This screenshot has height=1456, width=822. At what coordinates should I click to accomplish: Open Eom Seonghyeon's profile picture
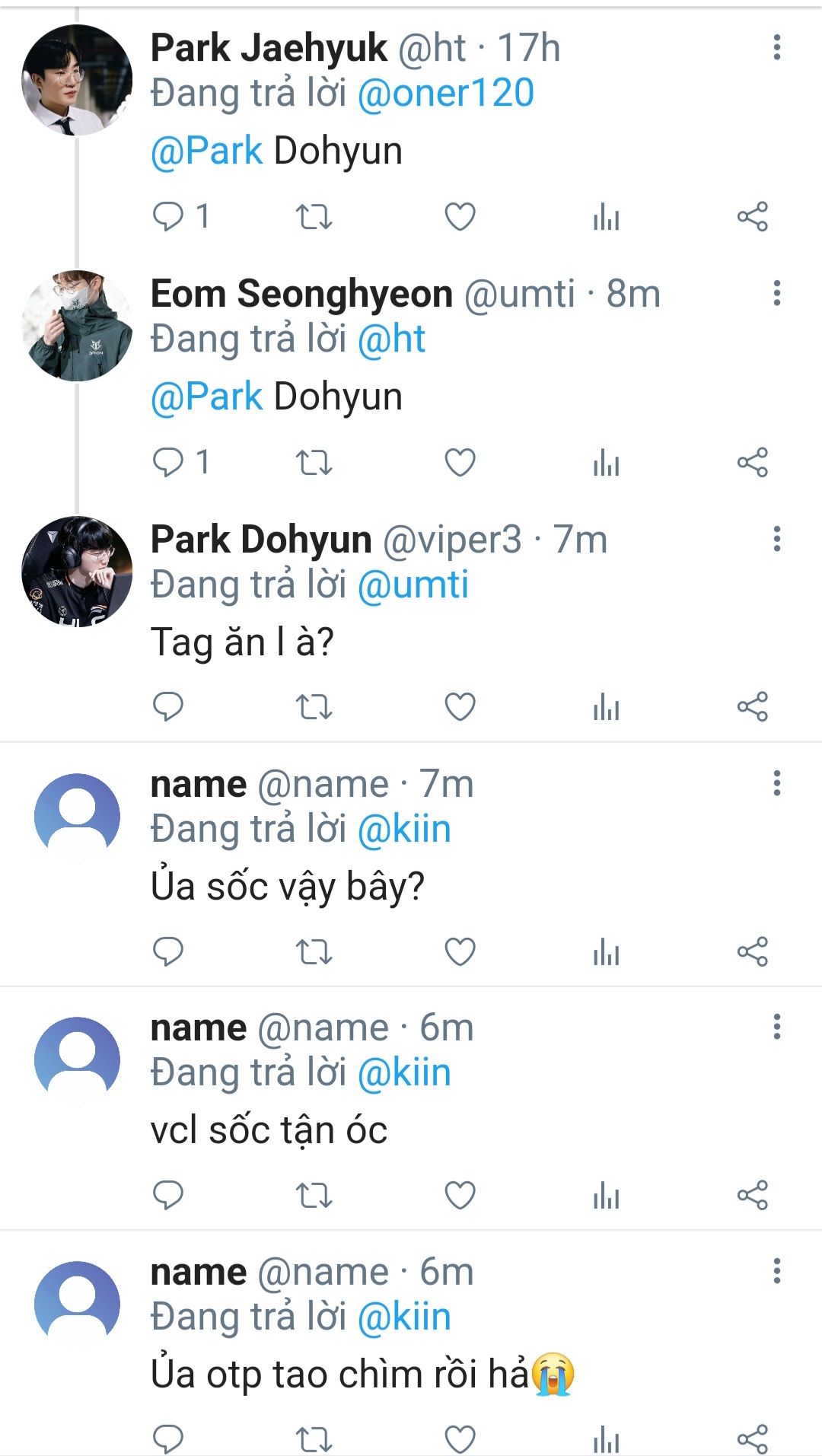[x=77, y=326]
